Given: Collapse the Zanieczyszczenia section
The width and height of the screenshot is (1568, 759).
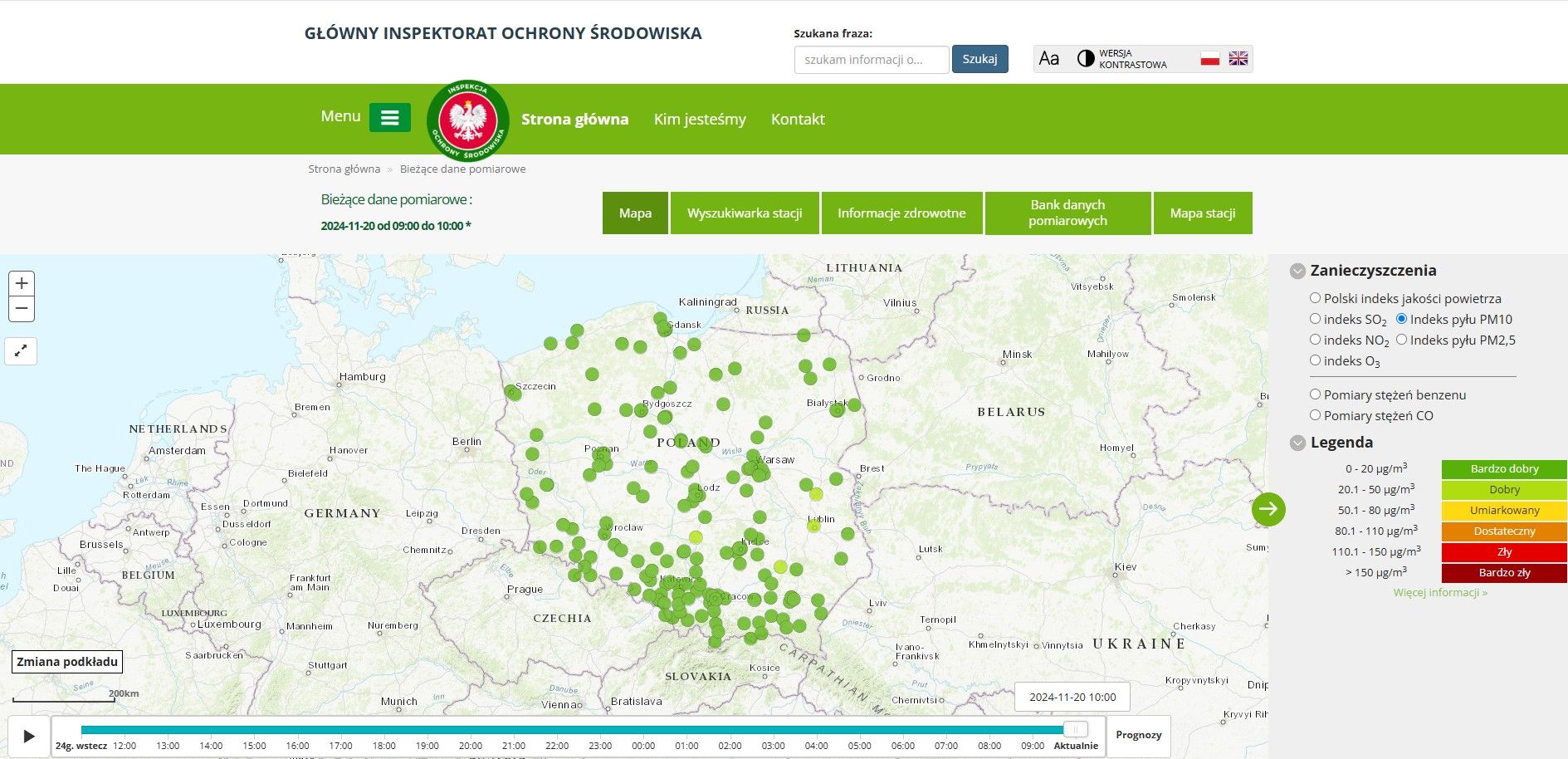Looking at the screenshot, I should click(x=1296, y=270).
